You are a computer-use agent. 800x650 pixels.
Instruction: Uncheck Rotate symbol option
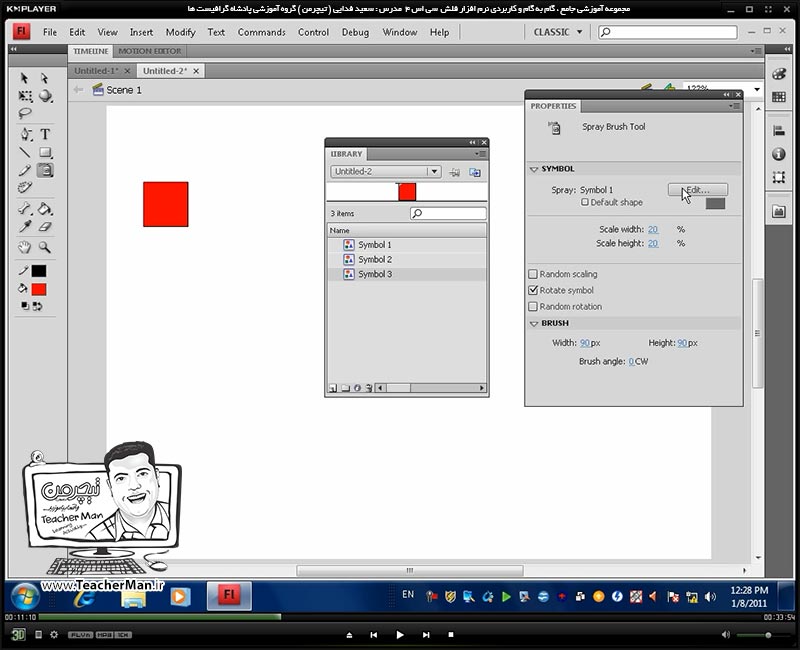pos(533,290)
